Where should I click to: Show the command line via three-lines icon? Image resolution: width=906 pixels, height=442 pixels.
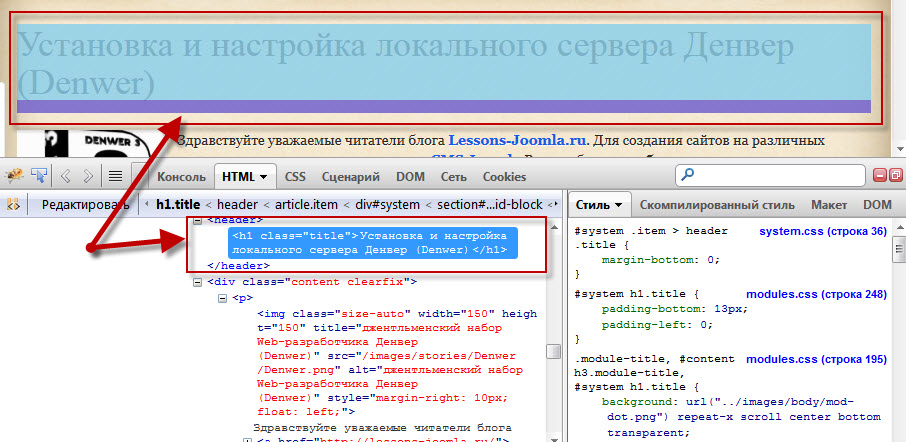(x=116, y=176)
